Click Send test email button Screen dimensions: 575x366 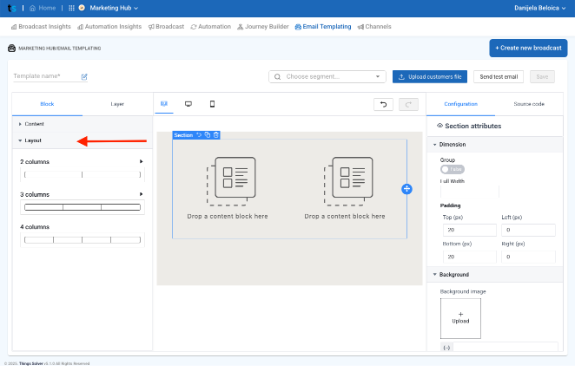(499, 77)
